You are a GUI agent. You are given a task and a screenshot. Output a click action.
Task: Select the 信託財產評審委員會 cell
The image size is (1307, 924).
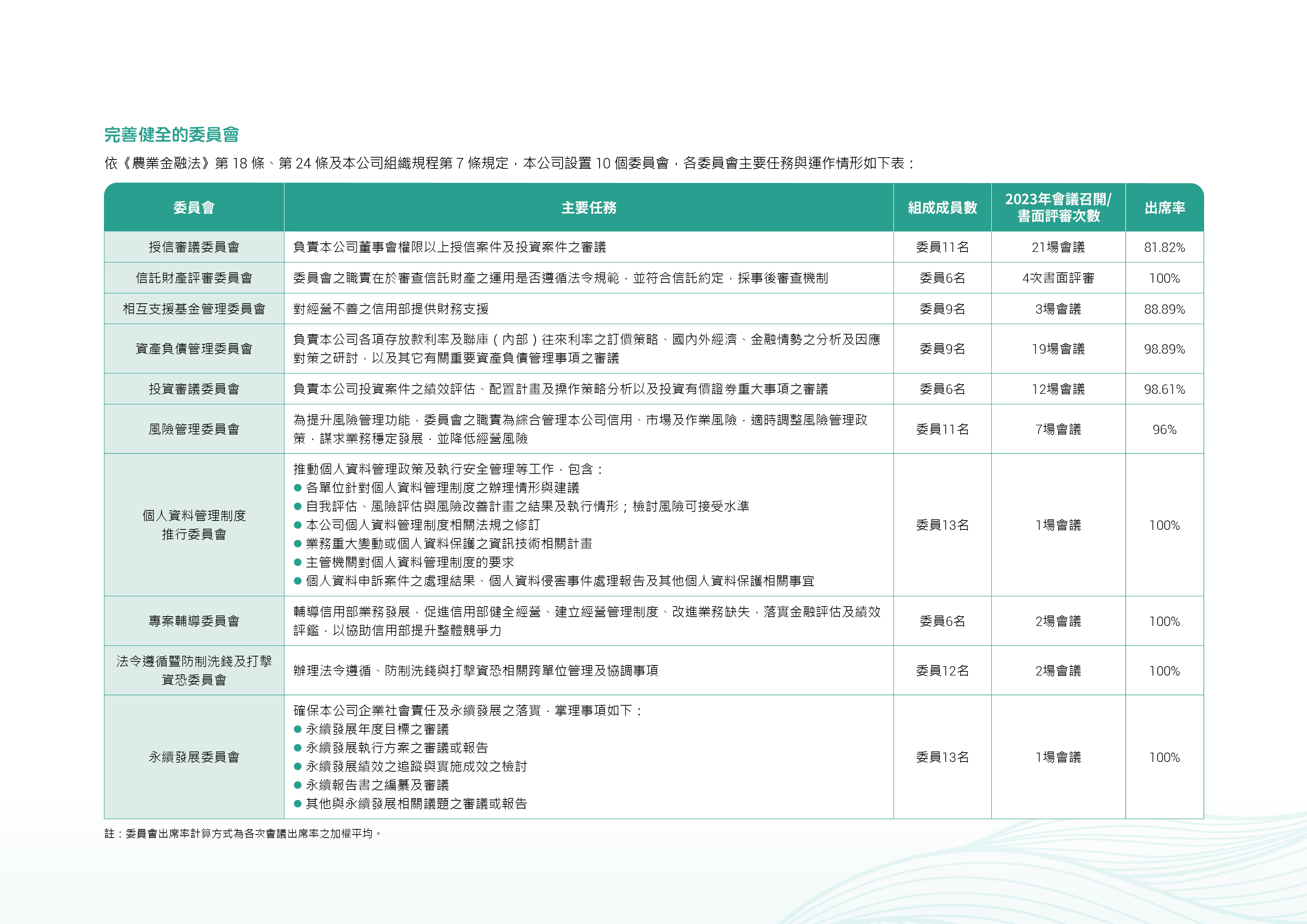pyautogui.click(x=194, y=278)
